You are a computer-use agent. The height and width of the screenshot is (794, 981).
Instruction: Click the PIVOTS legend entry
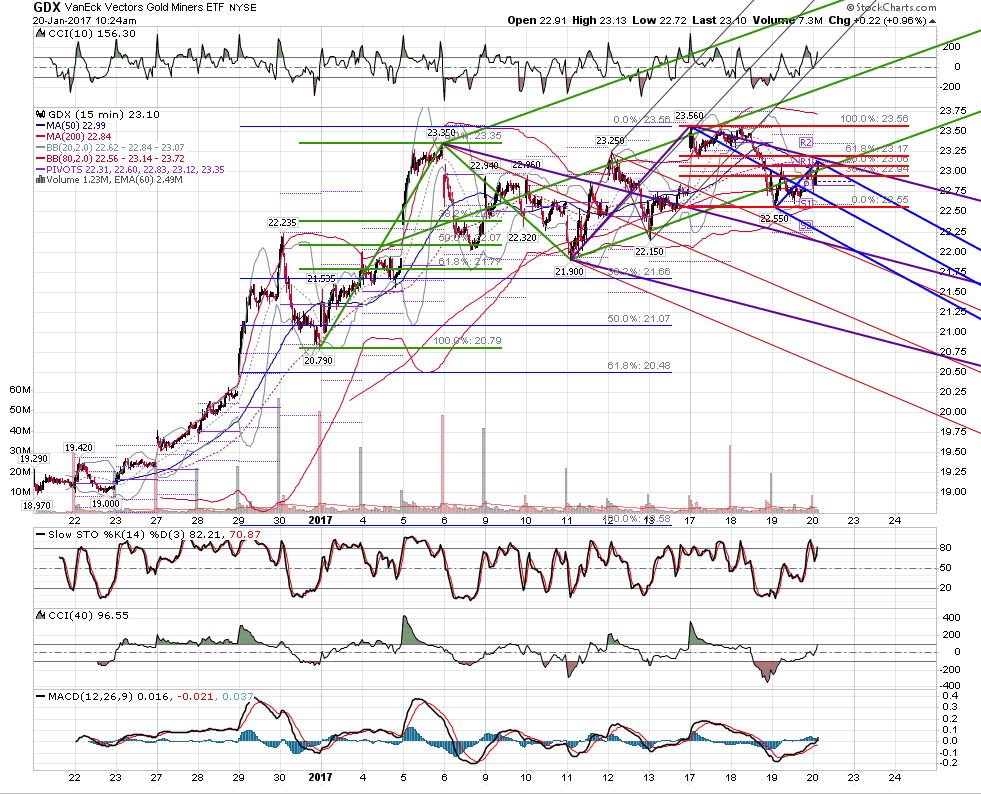130,170
